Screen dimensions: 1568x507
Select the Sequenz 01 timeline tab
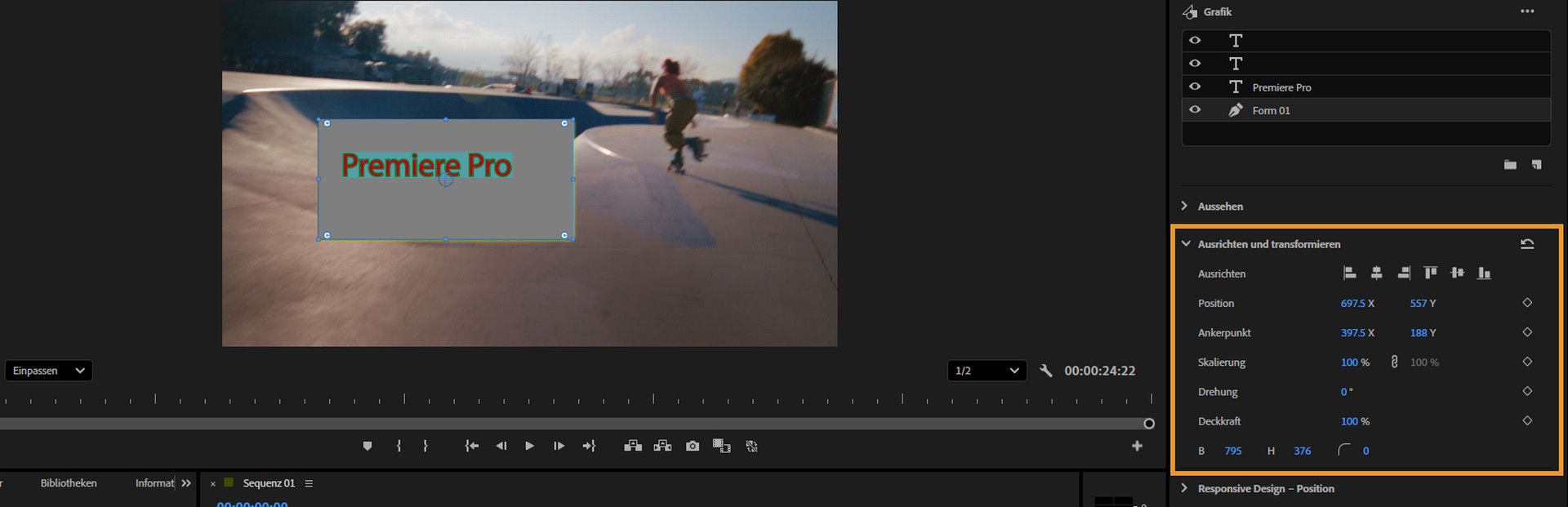(269, 483)
